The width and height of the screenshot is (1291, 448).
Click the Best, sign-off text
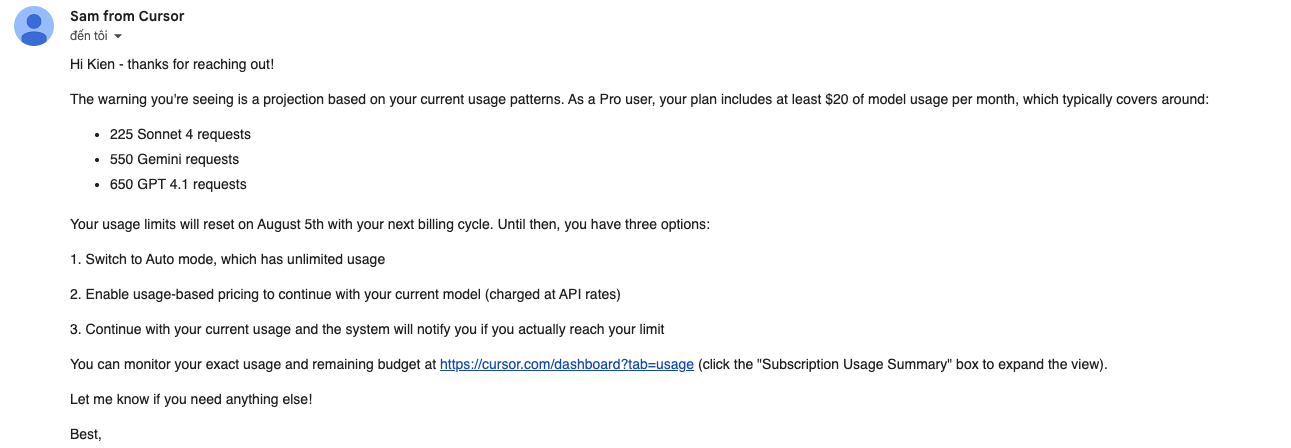point(86,434)
